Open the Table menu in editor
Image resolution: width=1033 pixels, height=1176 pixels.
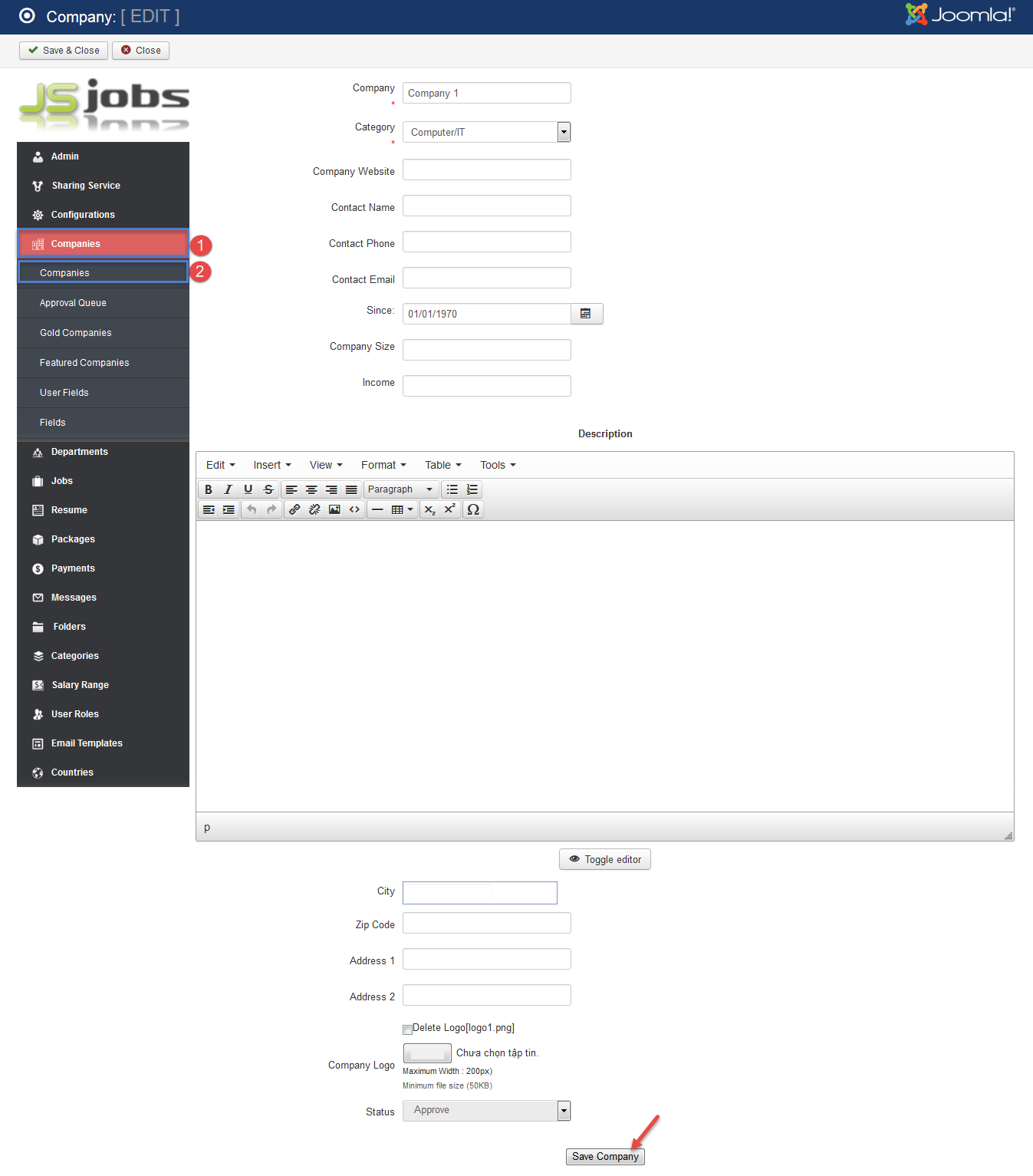(443, 465)
